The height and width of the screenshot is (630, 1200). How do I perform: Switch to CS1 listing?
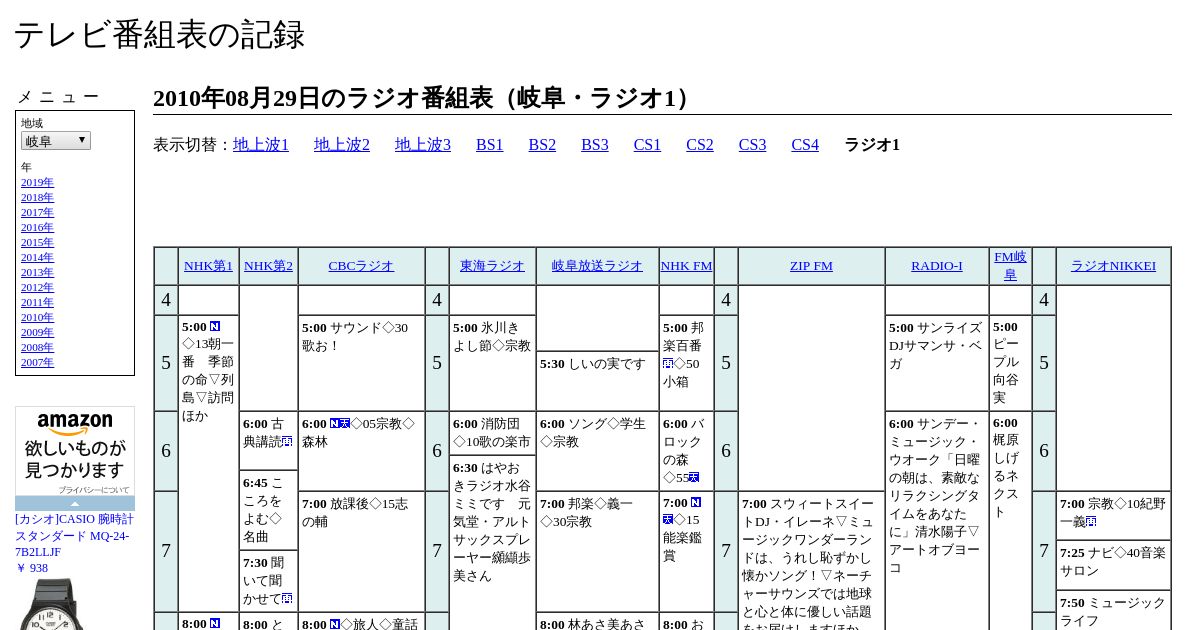pos(647,145)
